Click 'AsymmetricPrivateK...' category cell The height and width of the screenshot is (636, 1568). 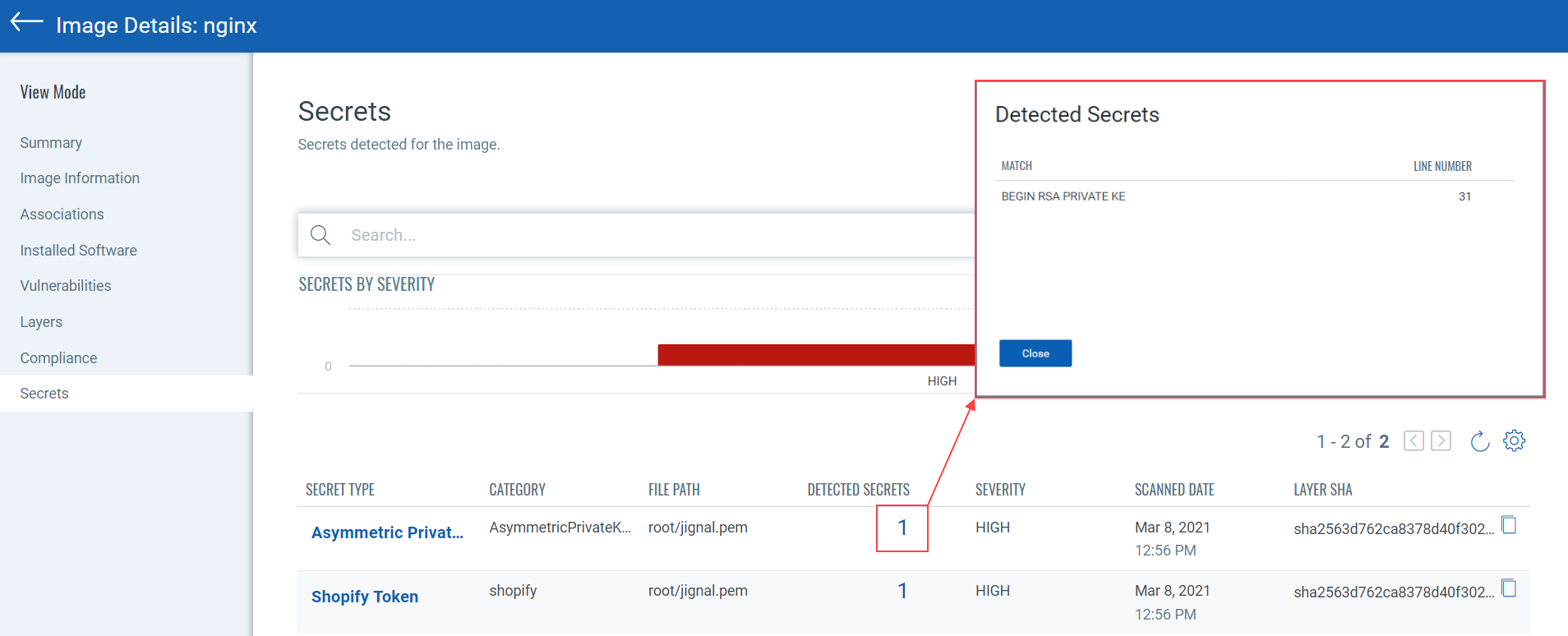coord(560,528)
